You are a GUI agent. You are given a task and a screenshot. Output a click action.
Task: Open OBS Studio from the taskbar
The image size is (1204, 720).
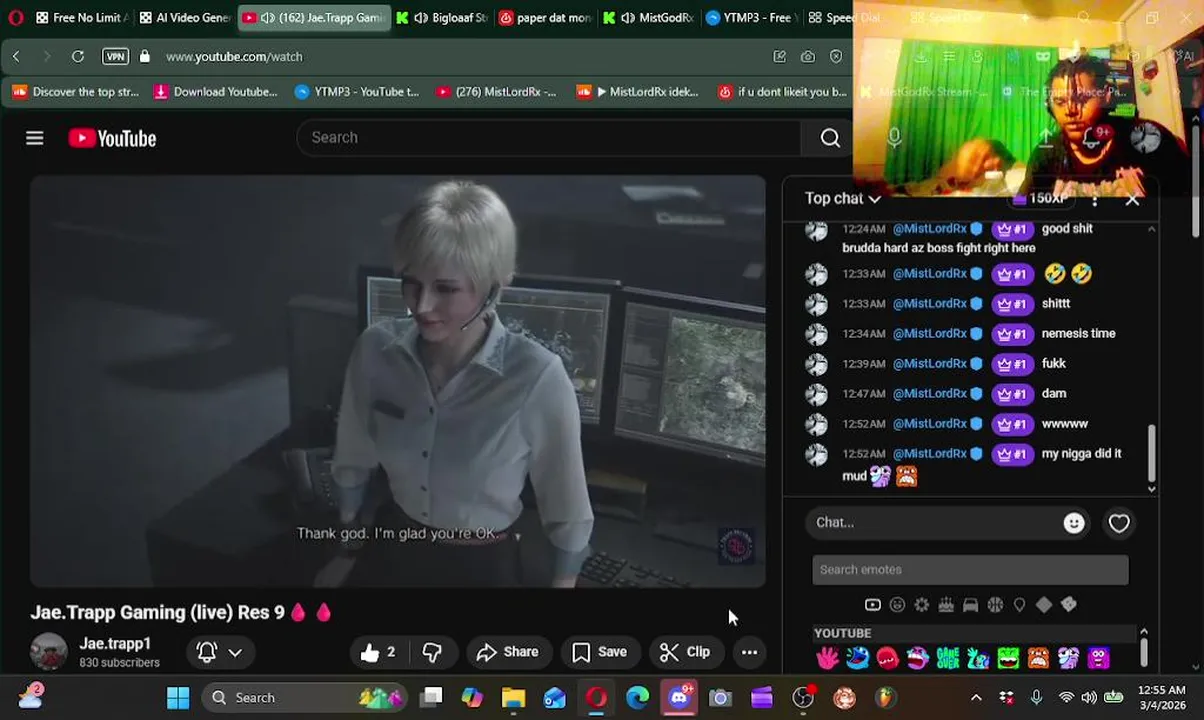coord(803,697)
